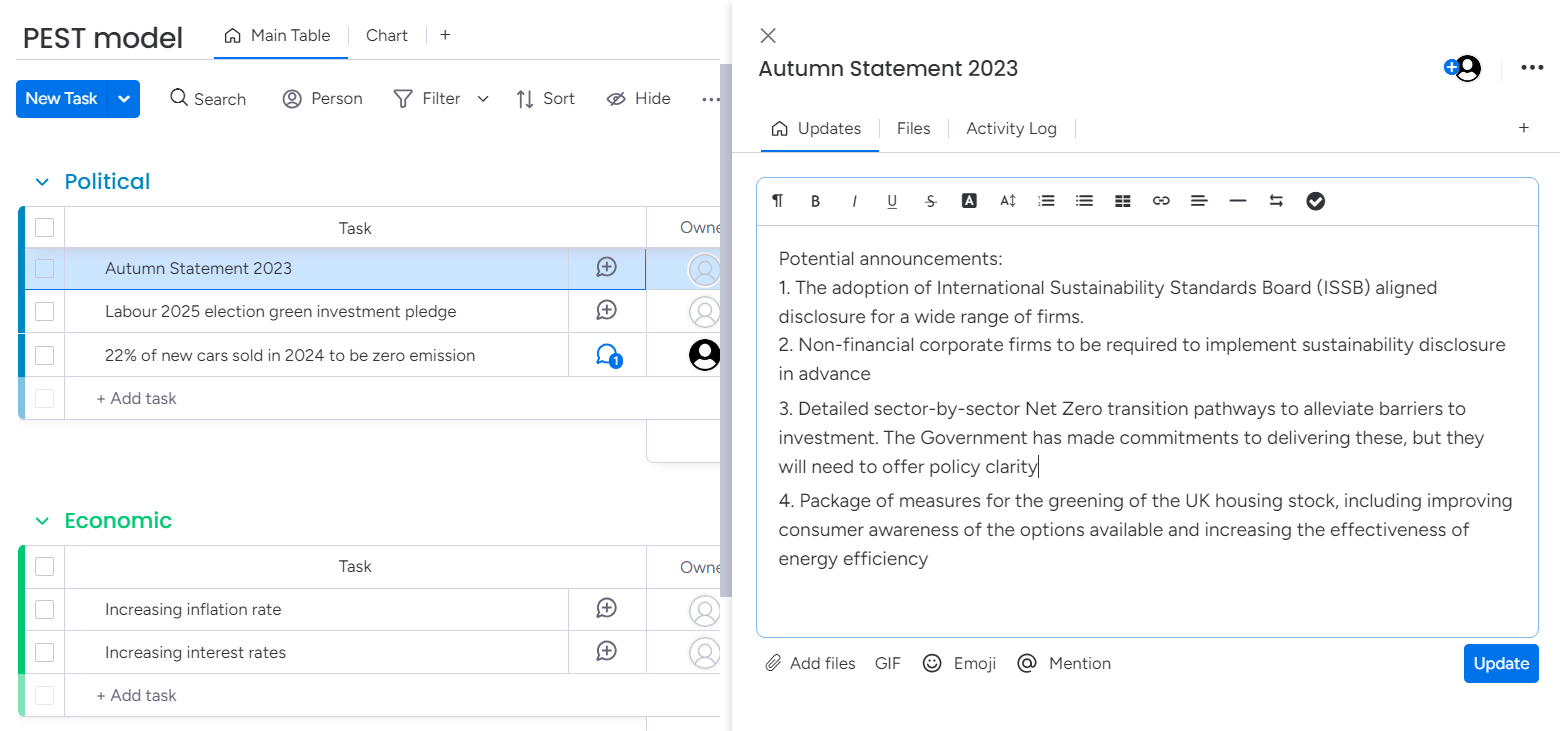The image size is (1560, 731).
Task: Insert a table in the update
Action: click(x=1123, y=201)
